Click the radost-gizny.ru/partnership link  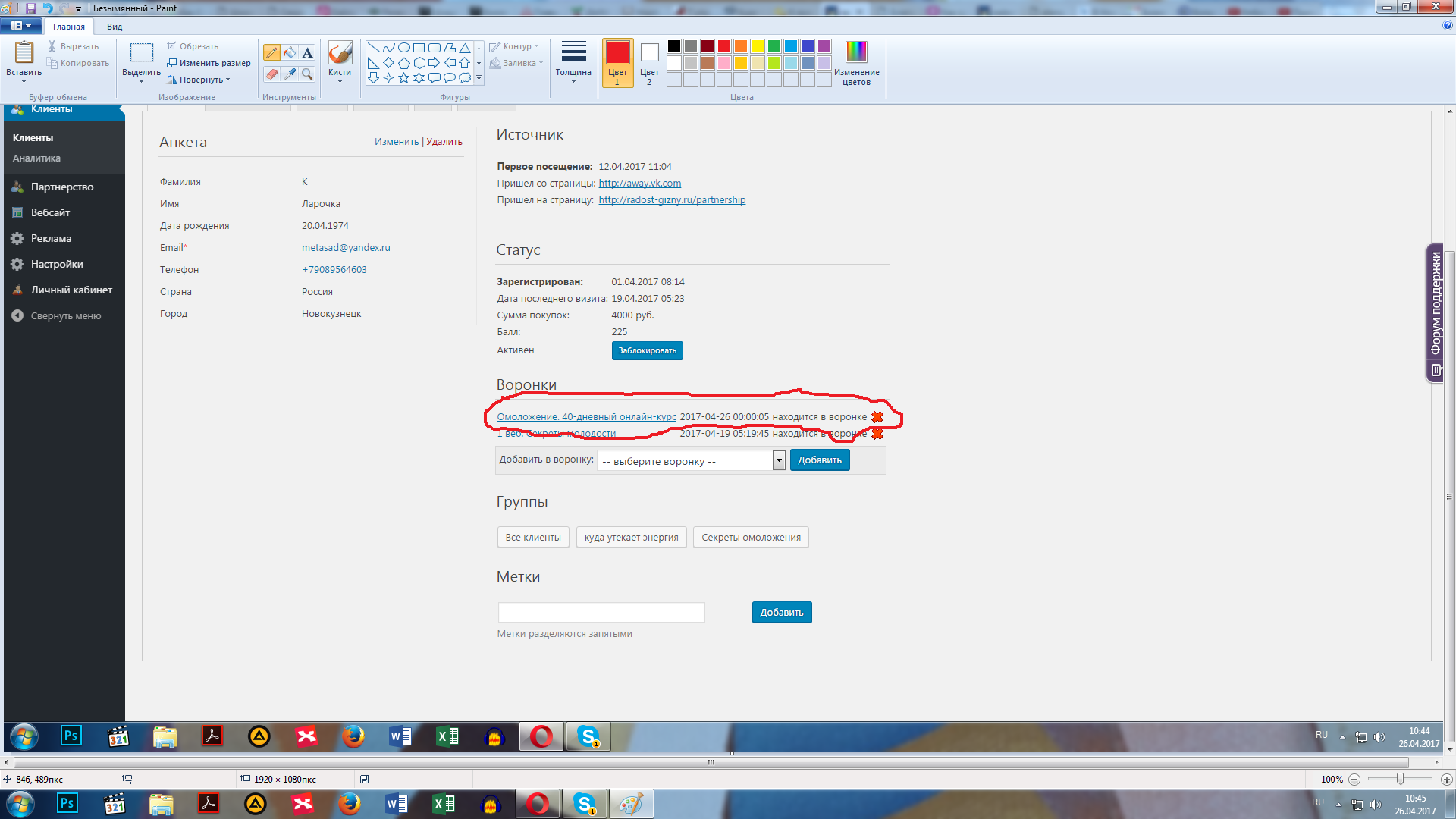click(672, 200)
